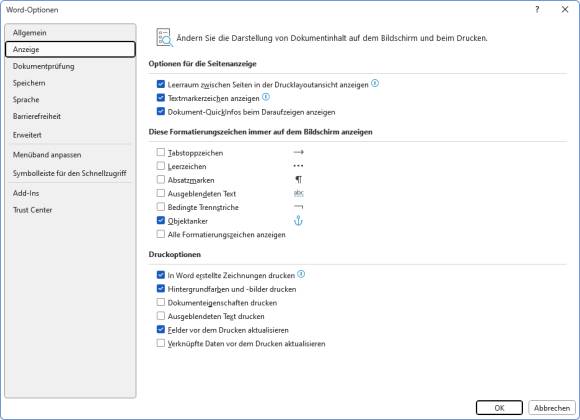Open the Speichern category

click(x=70, y=83)
